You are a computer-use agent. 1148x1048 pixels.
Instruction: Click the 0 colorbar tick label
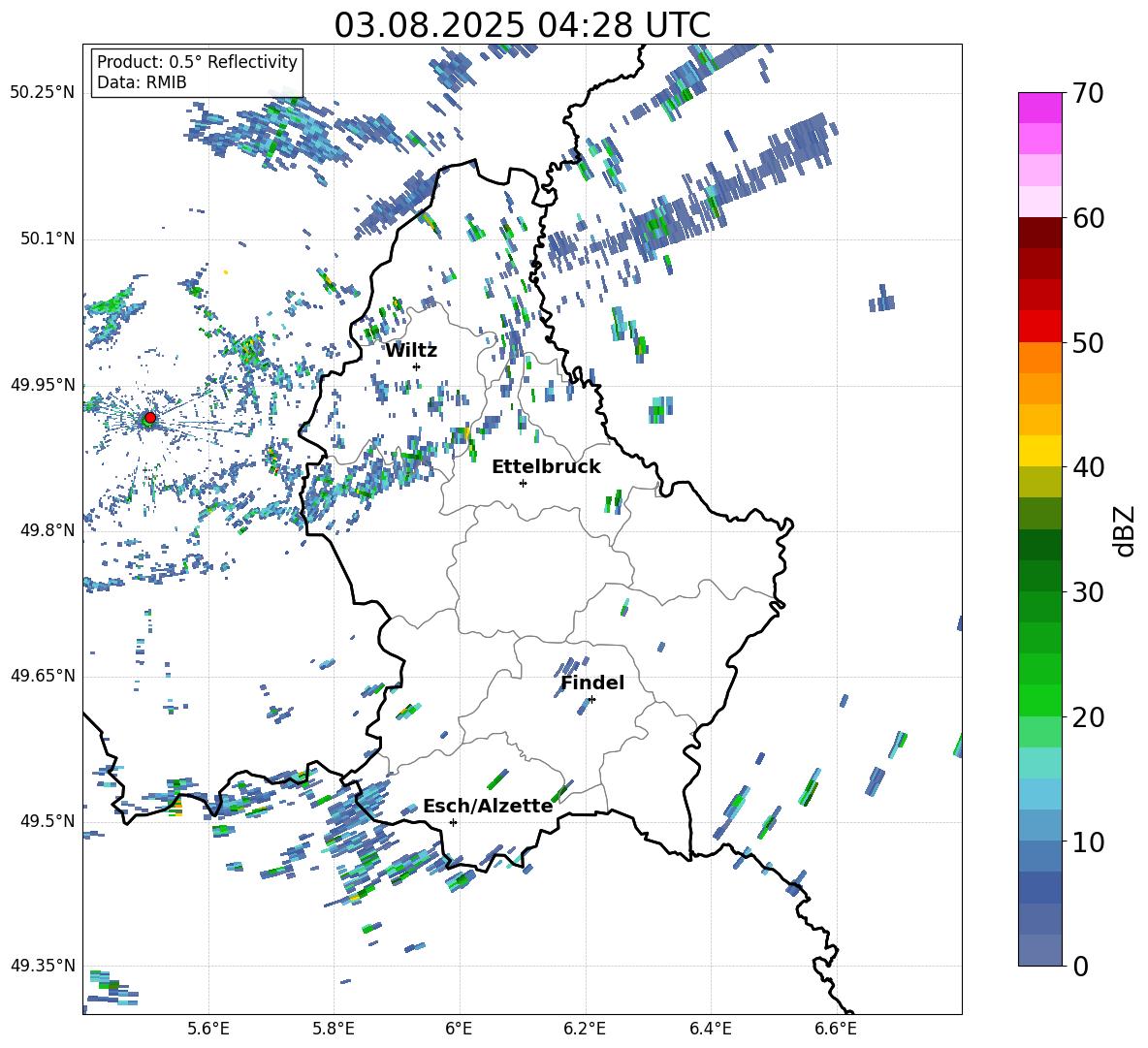[1081, 966]
